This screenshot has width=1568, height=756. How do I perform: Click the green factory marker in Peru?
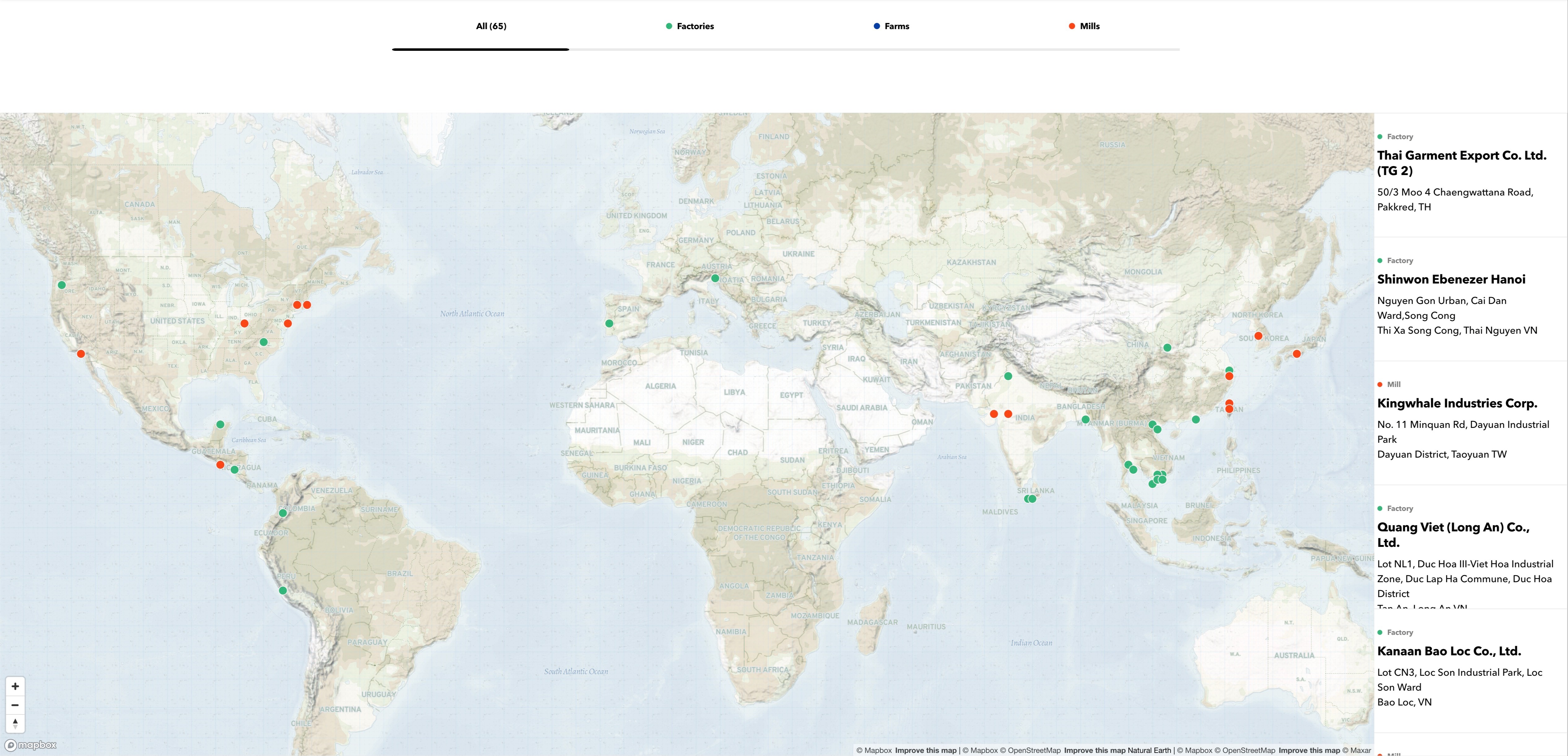[x=283, y=590]
